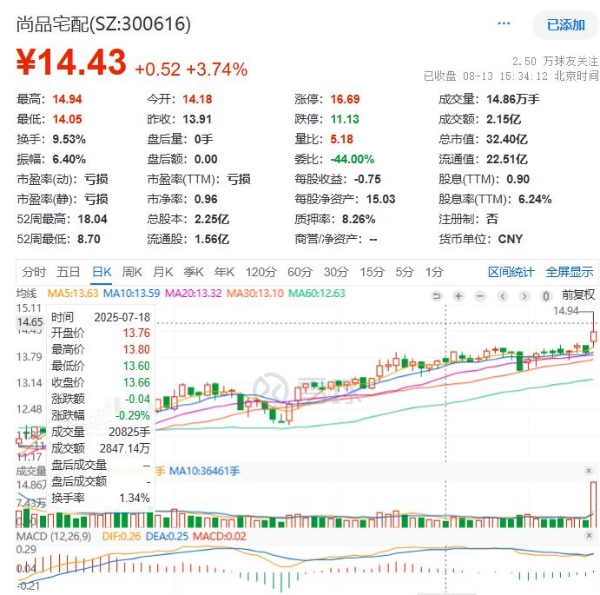
Task: Select the 1分 timeframe tab
Action: click(x=434, y=272)
